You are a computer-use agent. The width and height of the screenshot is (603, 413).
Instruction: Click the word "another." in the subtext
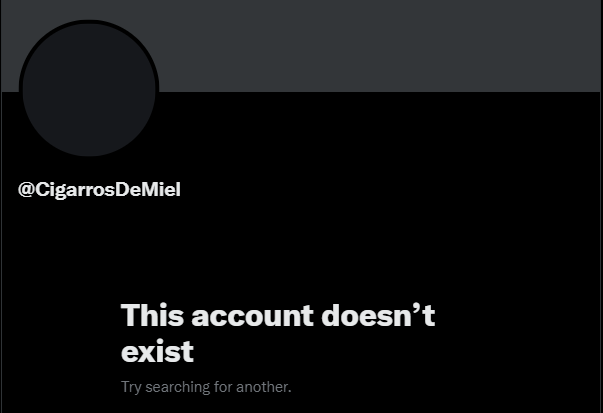(x=264, y=387)
